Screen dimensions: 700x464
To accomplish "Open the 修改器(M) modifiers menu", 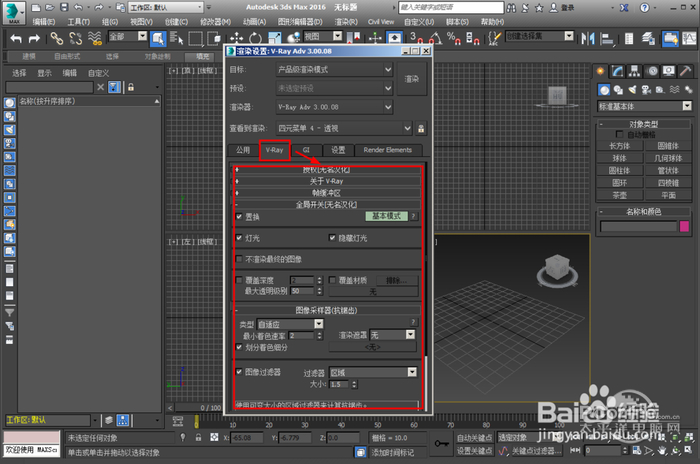I will pyautogui.click(x=215, y=22).
